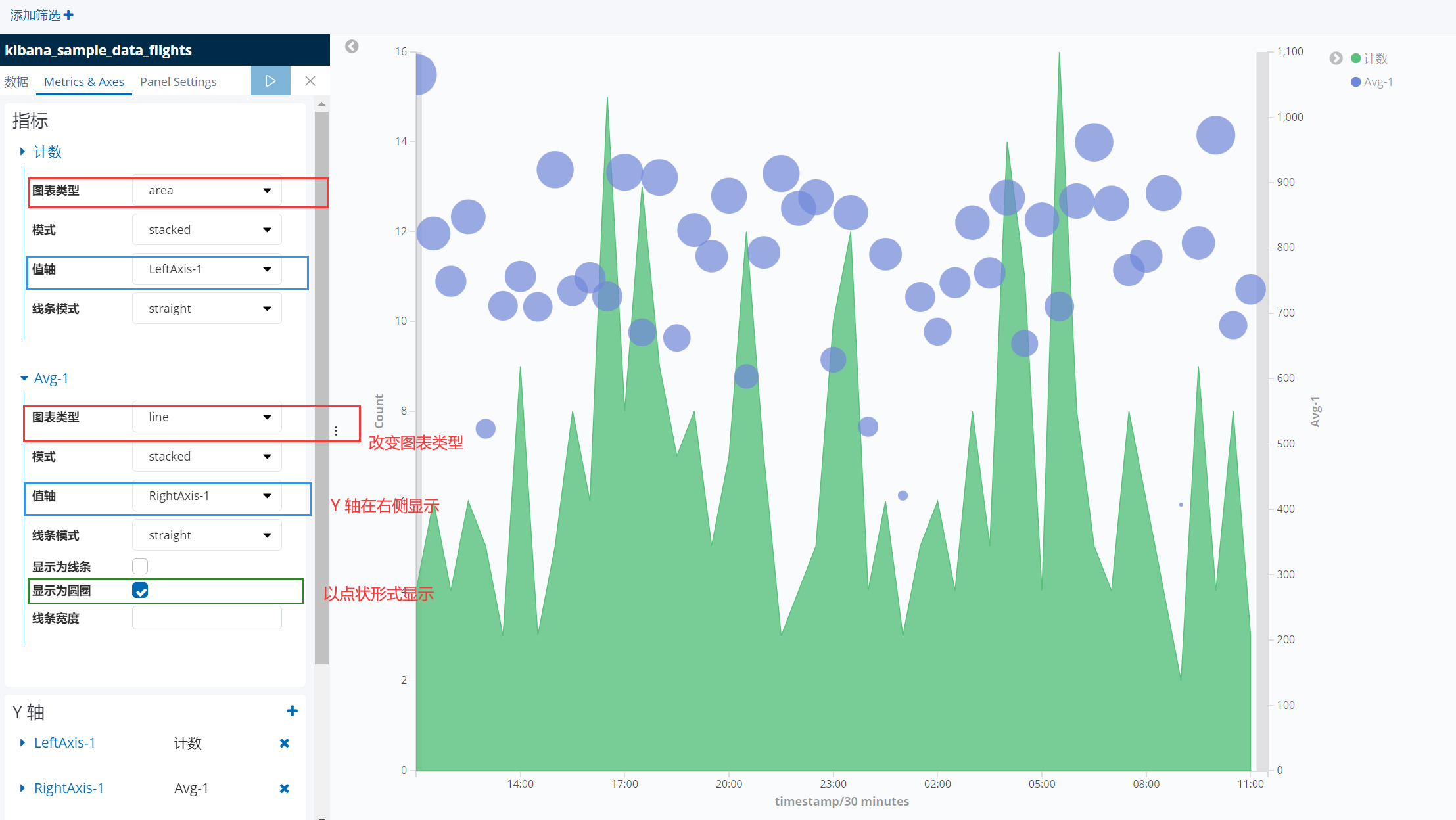Expand the LeftAxis-1 axis settings

(x=23, y=743)
